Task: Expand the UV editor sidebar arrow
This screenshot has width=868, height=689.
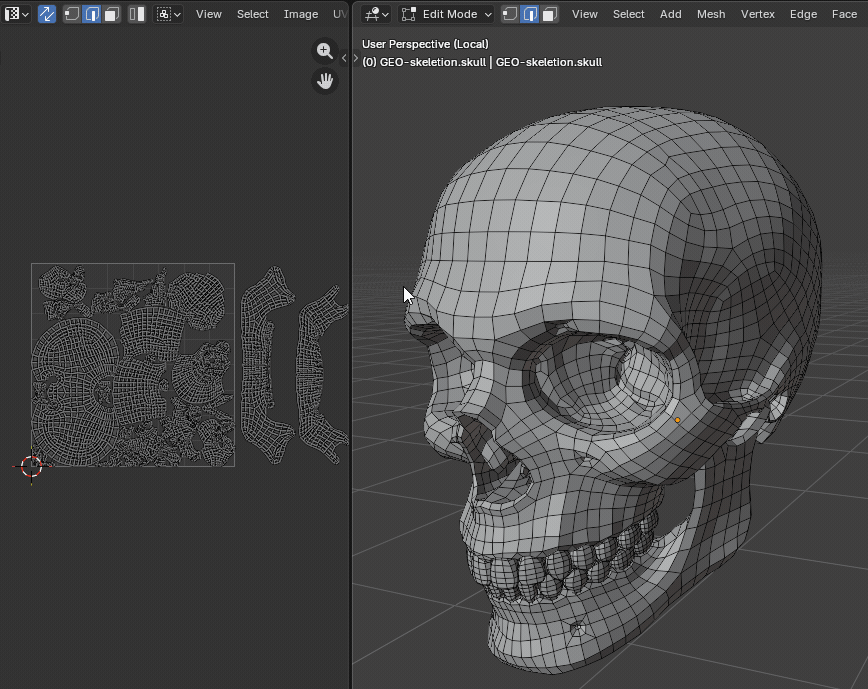Action: tap(344, 58)
